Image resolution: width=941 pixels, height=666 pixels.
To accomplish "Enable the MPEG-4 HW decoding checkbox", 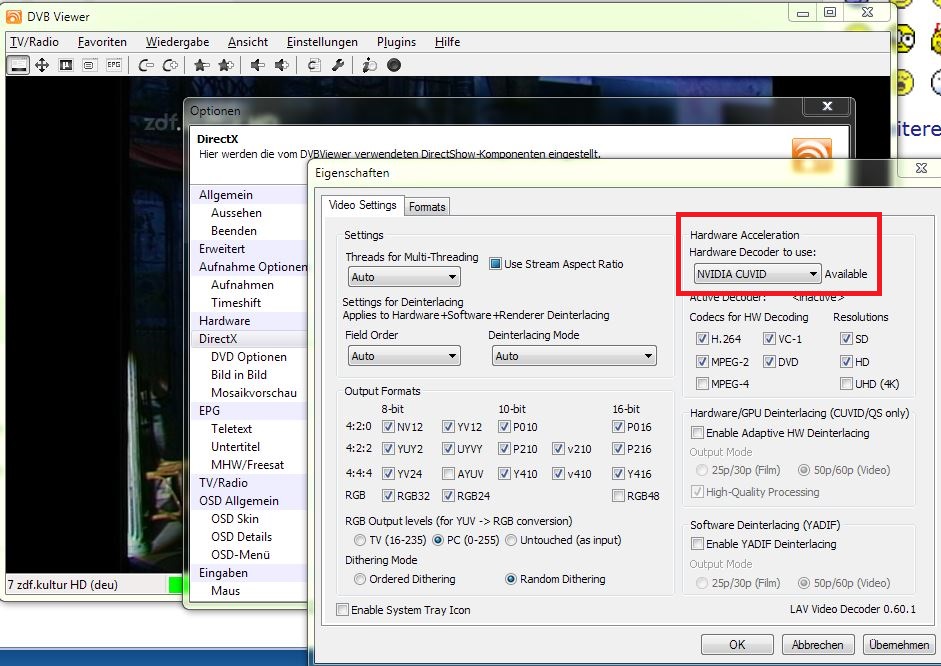I will 702,383.
